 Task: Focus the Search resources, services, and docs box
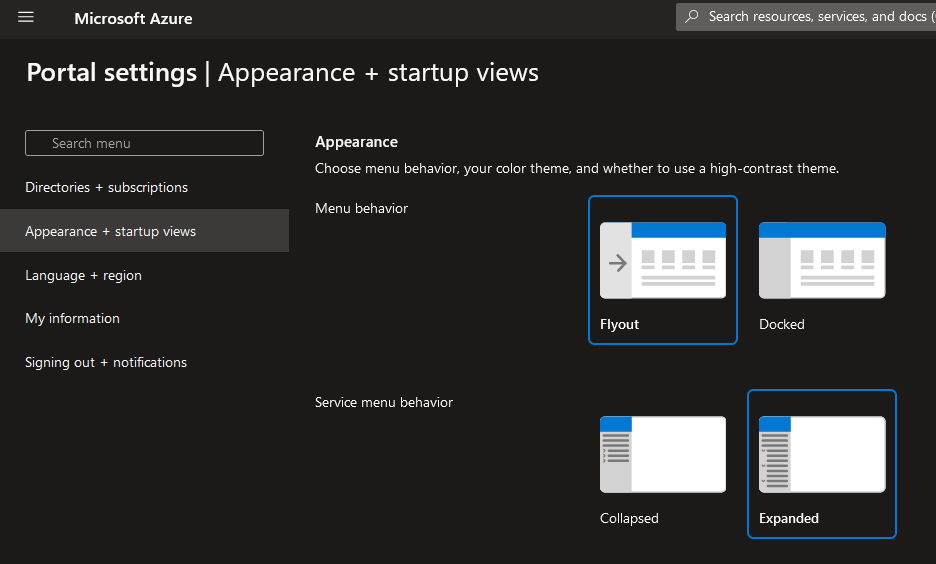click(815, 17)
